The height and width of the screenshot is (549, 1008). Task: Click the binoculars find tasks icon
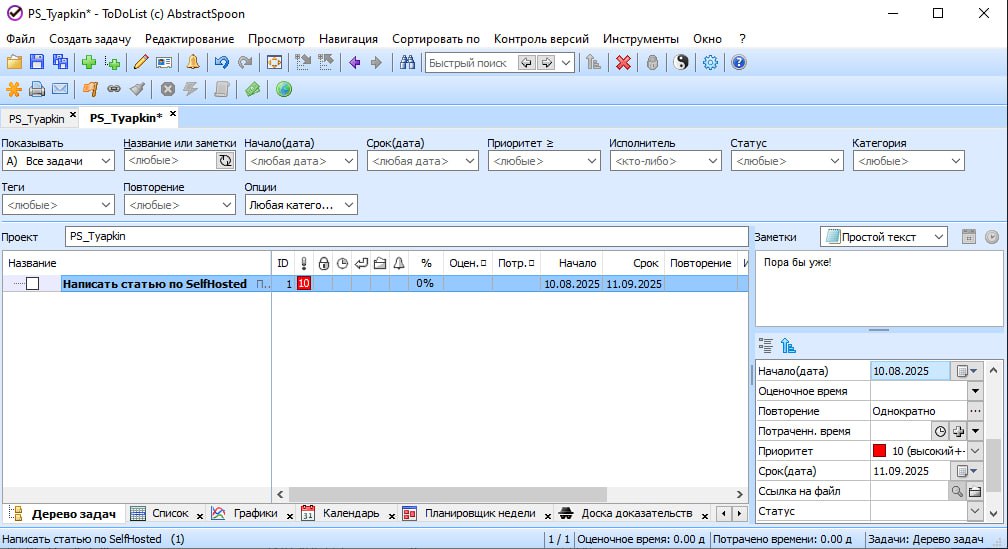407,63
